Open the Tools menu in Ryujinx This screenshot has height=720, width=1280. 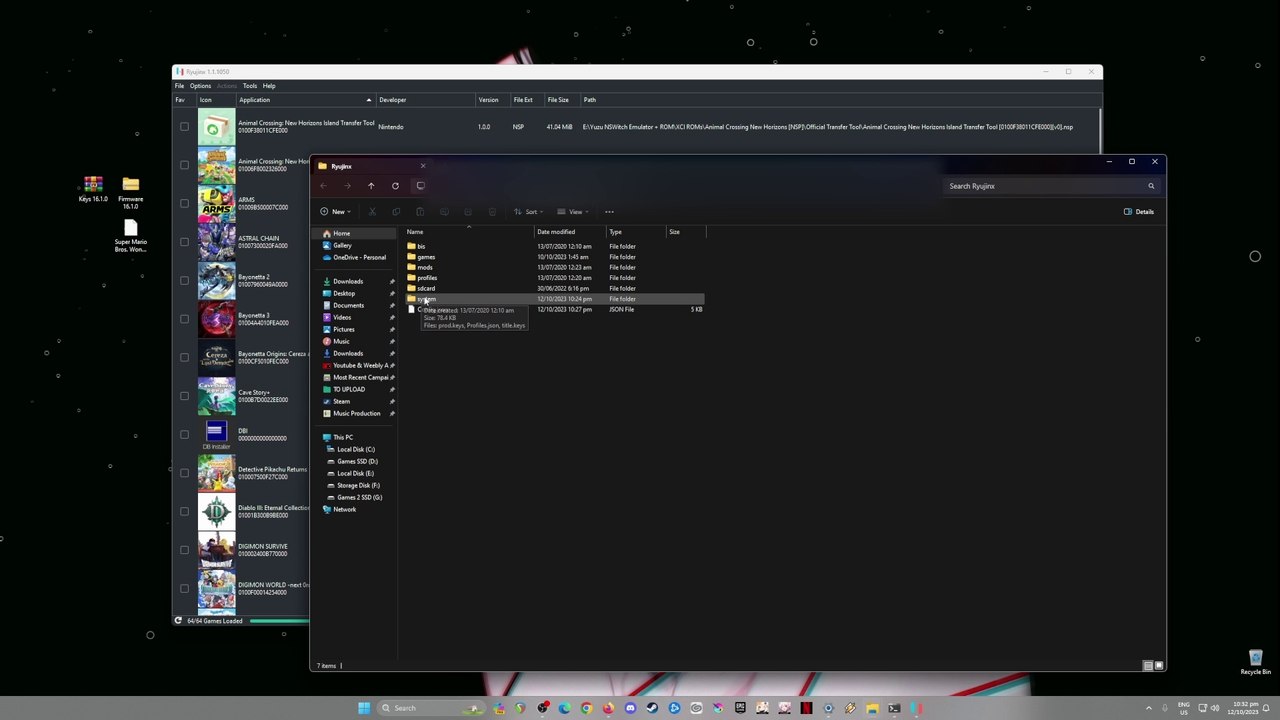pos(250,86)
